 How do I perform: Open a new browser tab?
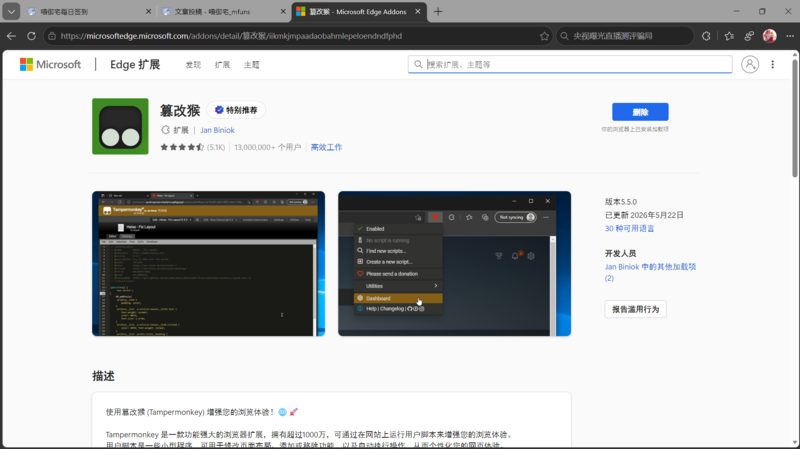[438, 11]
